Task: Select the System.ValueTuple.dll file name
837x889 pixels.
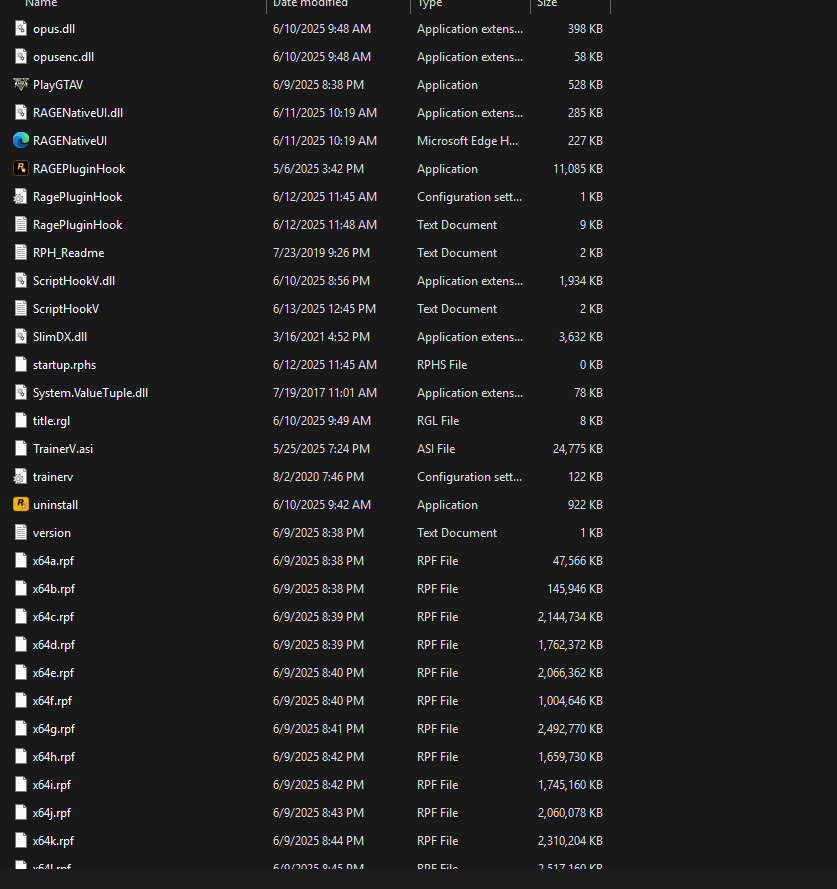Action: [90, 393]
